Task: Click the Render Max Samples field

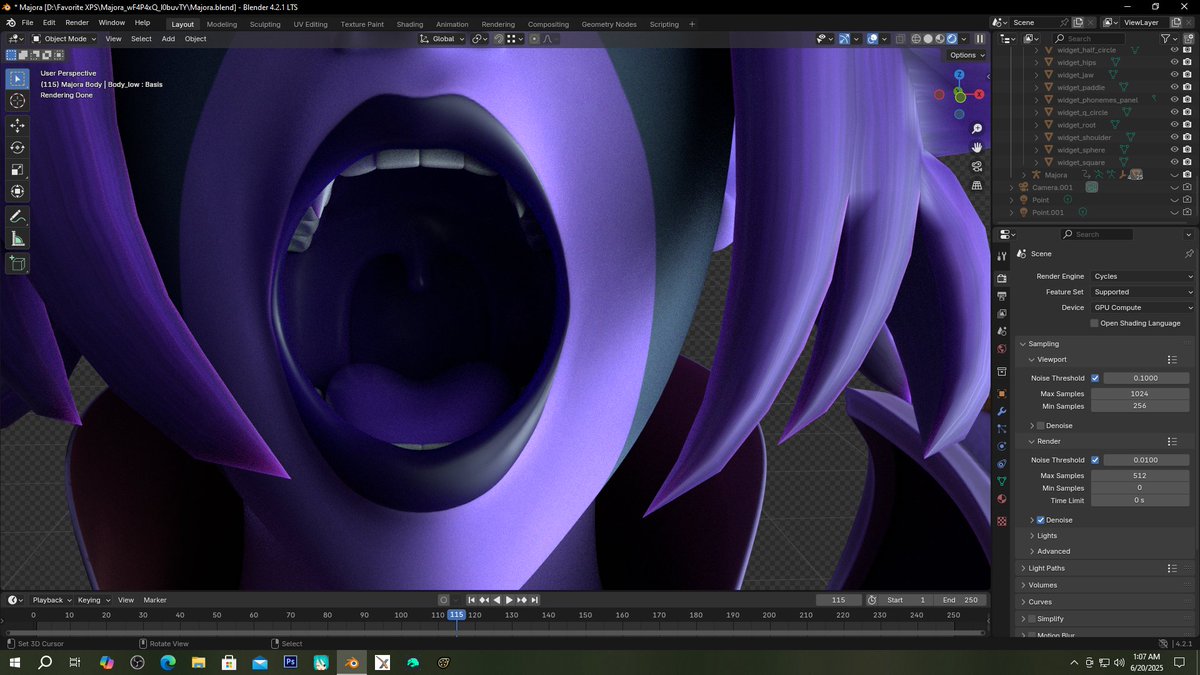Action: tap(1140, 476)
